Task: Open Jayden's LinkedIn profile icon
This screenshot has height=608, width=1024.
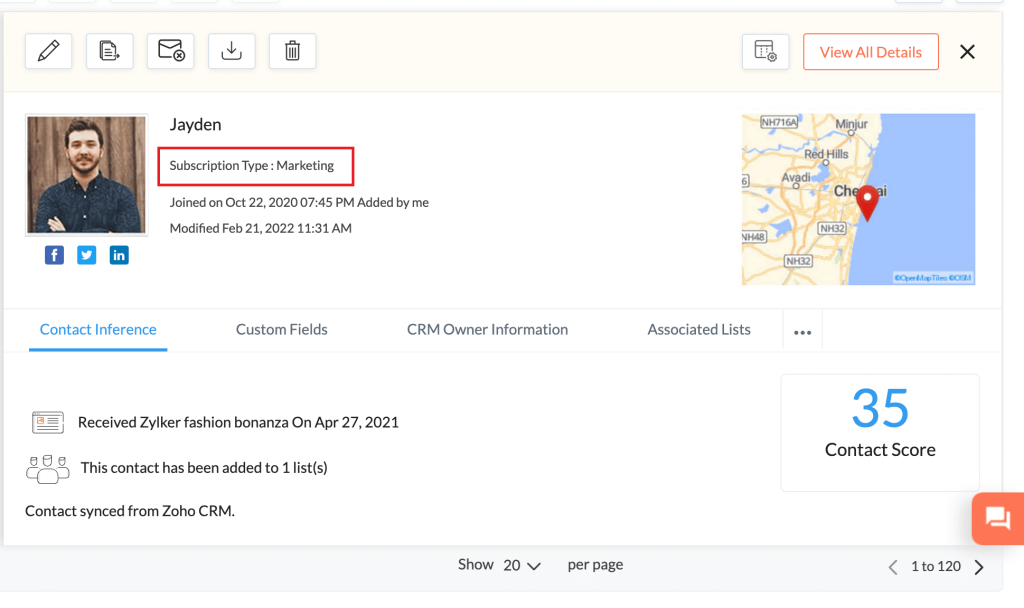Action: 119,255
